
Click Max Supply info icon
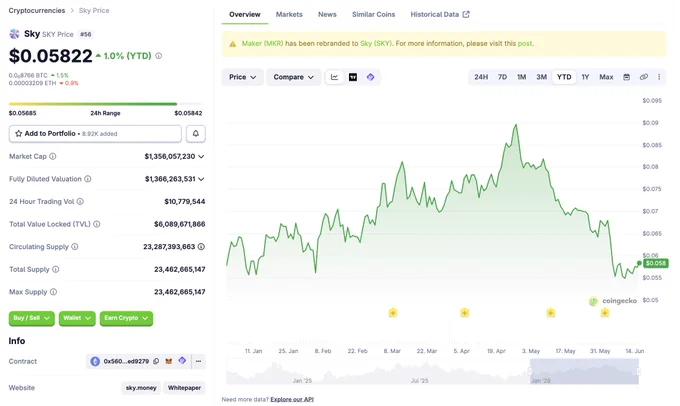pos(53,291)
